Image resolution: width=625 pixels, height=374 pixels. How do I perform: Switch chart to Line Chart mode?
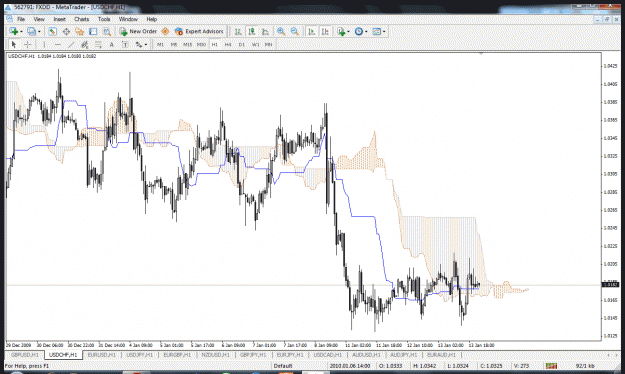pos(265,31)
